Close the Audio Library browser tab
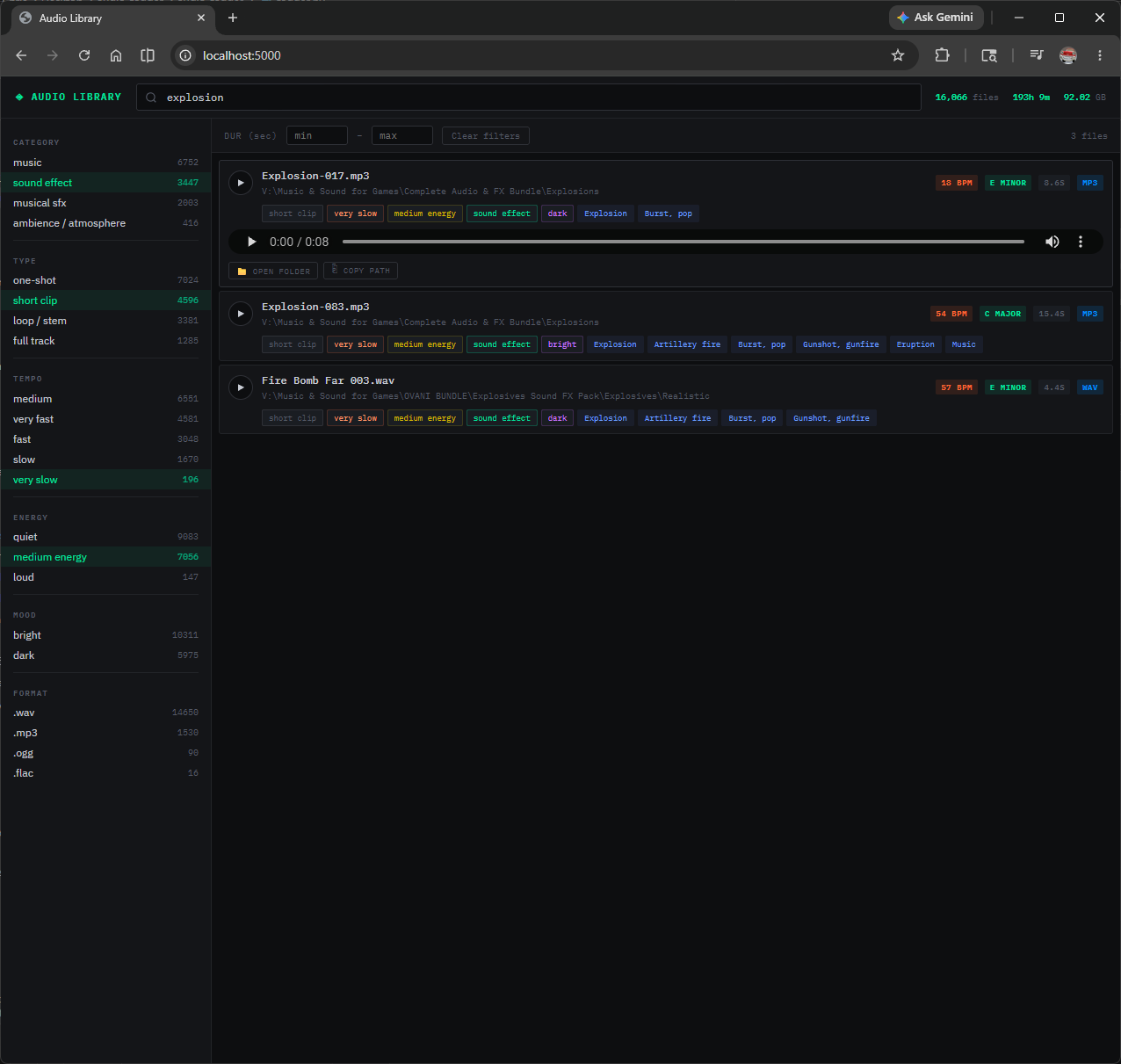Screen dimensions: 1121x1064 201,18
